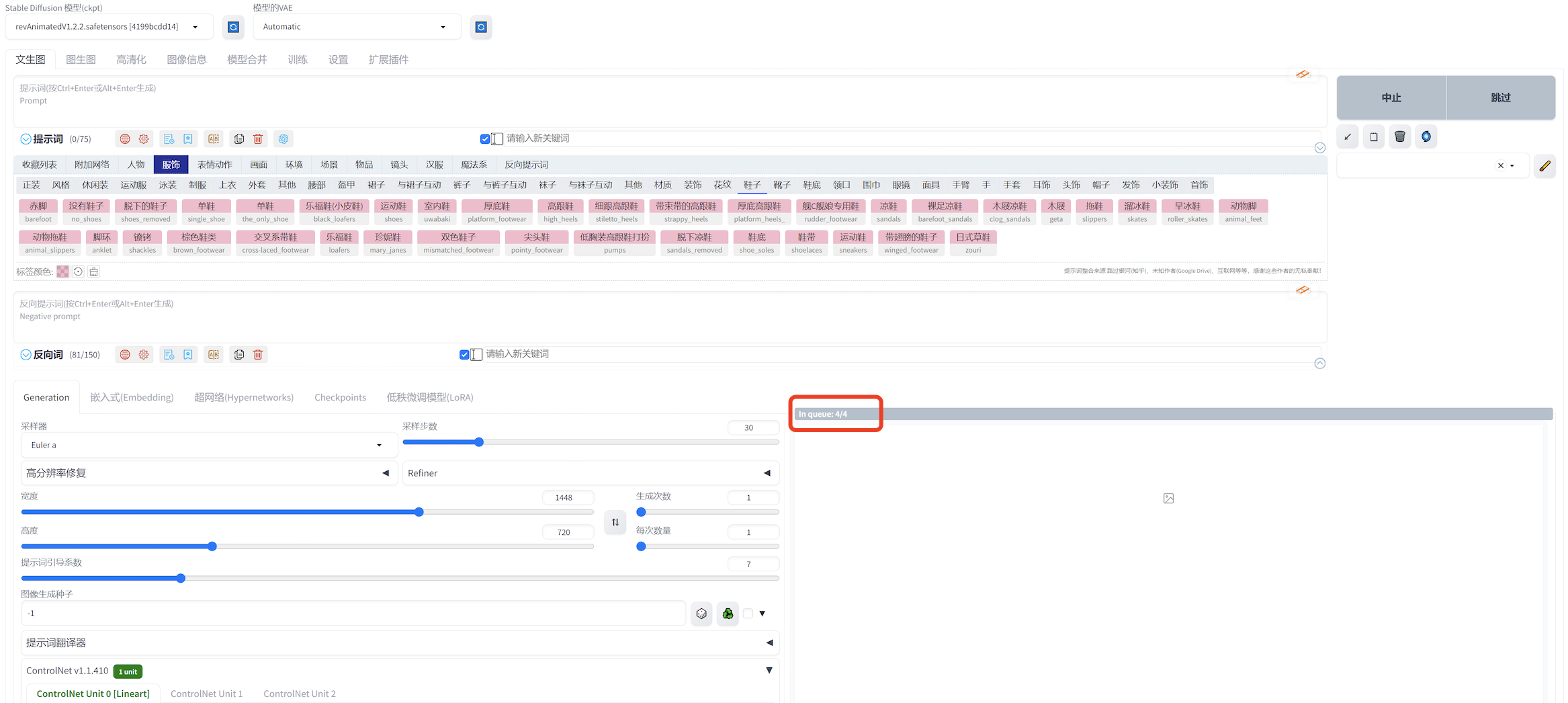Click the eraser icon next to 标签颜色

click(94, 272)
